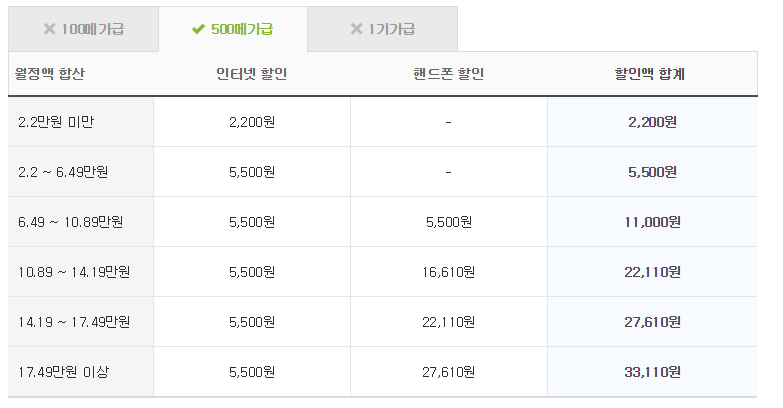
Task: Click the green checkmark on 500메가급
Action: point(198,29)
